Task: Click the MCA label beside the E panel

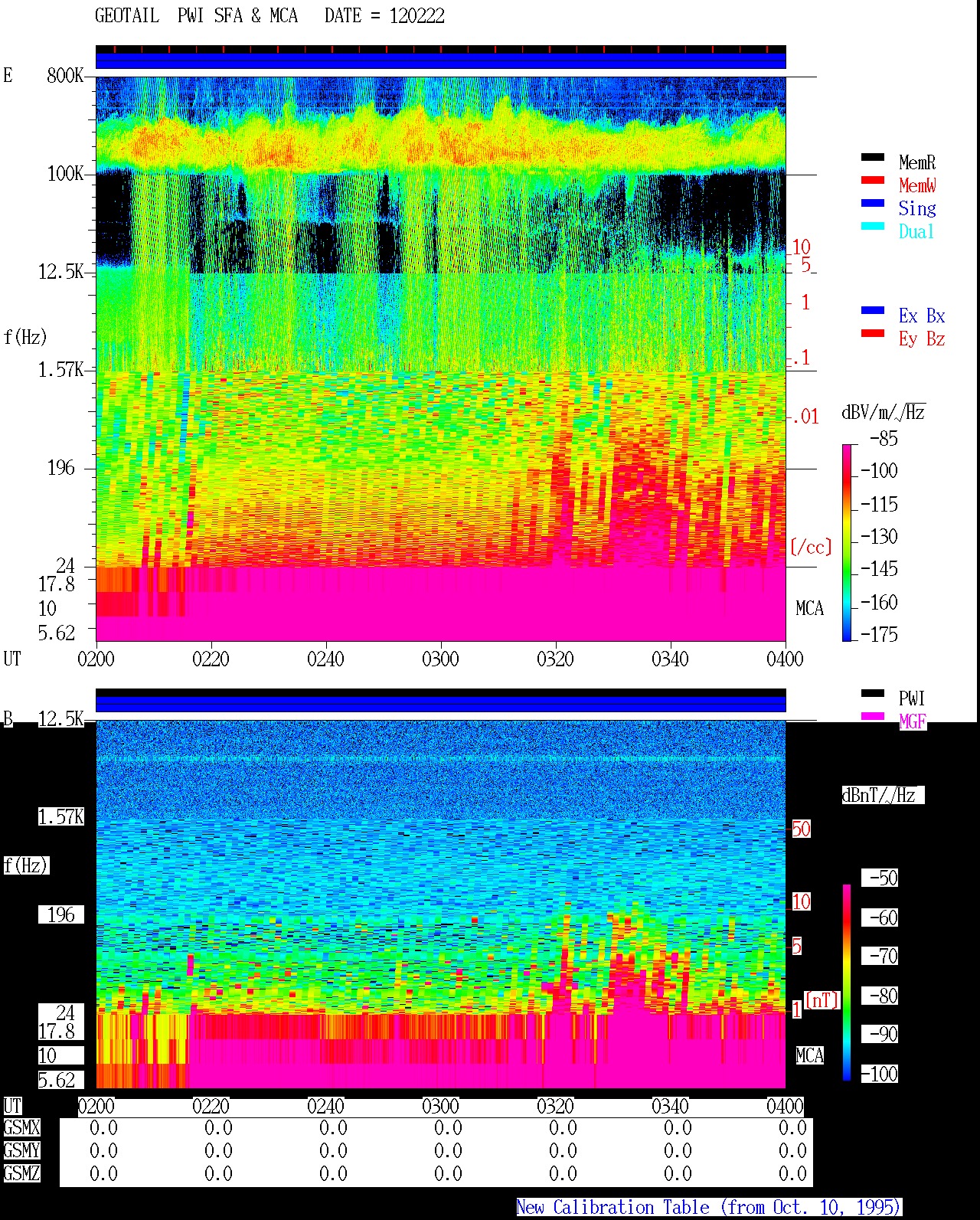Action: [809, 608]
